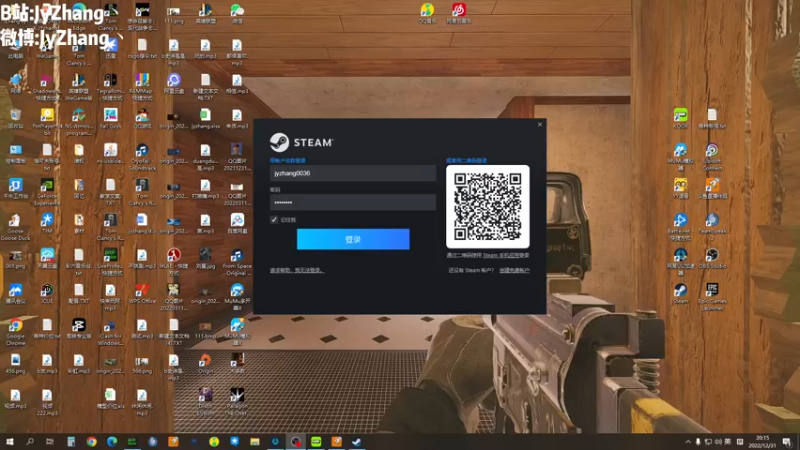Focus the Steam password field
This screenshot has height=450, width=800.
[353, 203]
